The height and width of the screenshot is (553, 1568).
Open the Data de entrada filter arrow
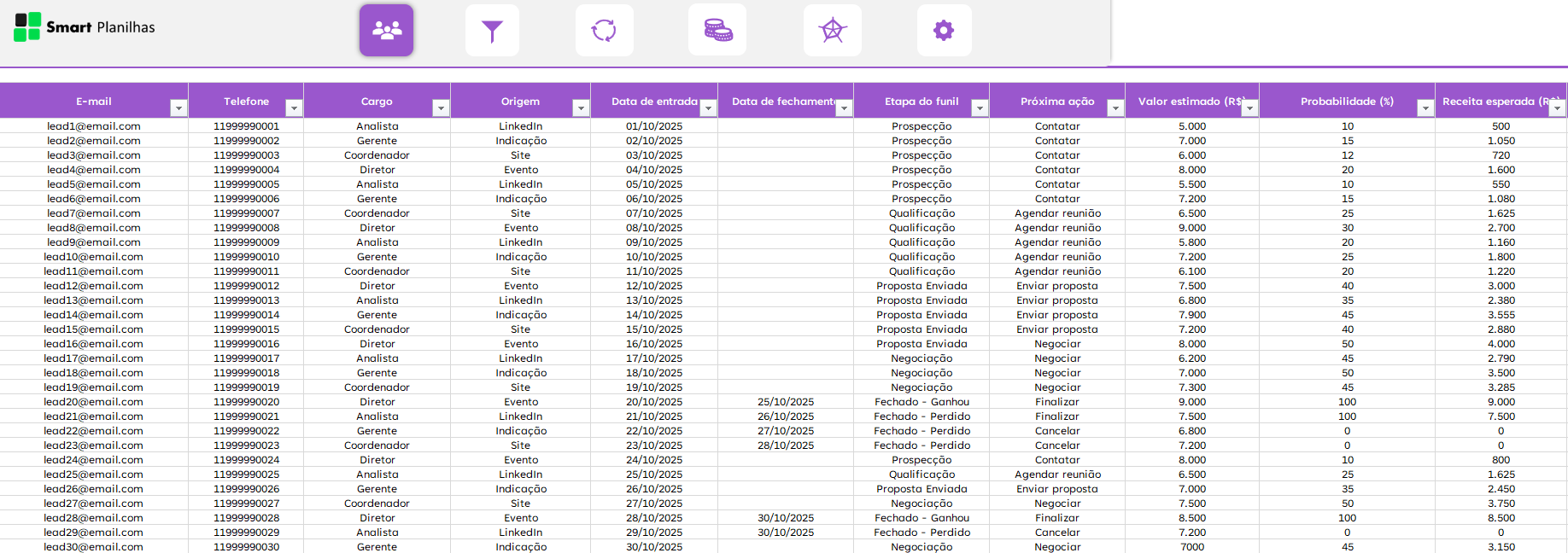708,108
